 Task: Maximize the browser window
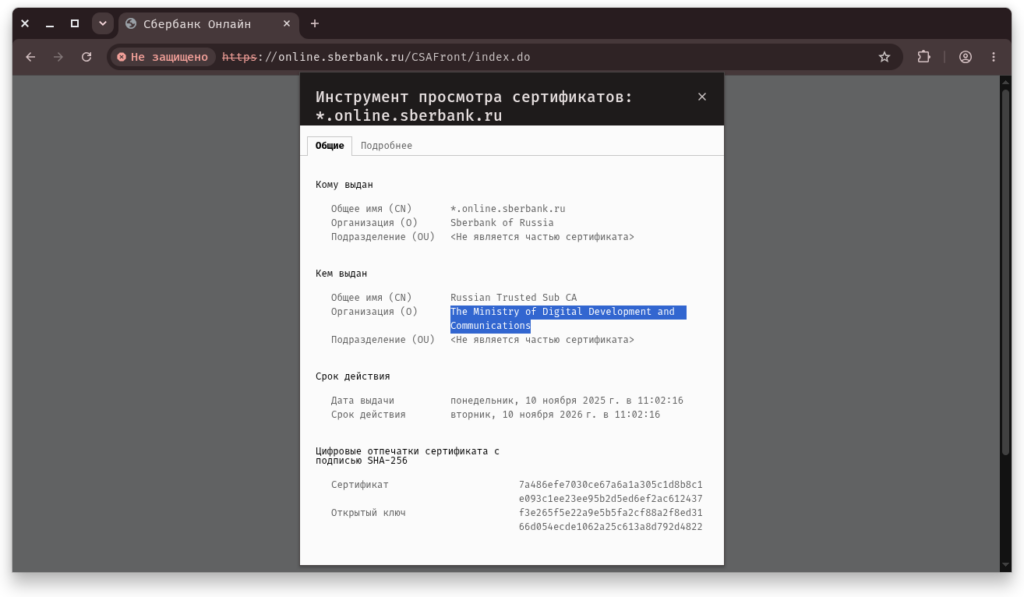pyautogui.click(x=74, y=24)
